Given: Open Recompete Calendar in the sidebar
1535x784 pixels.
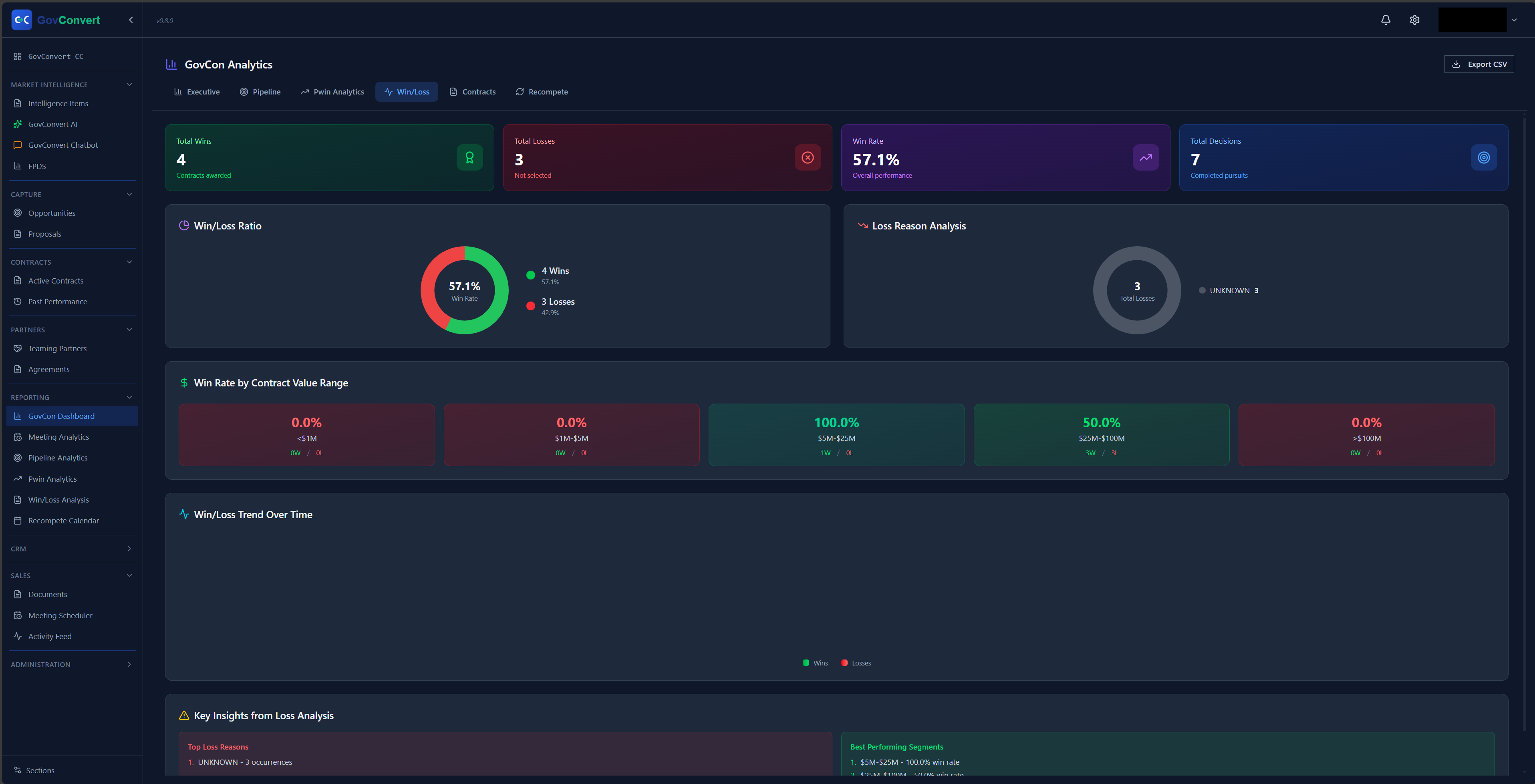Looking at the screenshot, I should (x=63, y=521).
